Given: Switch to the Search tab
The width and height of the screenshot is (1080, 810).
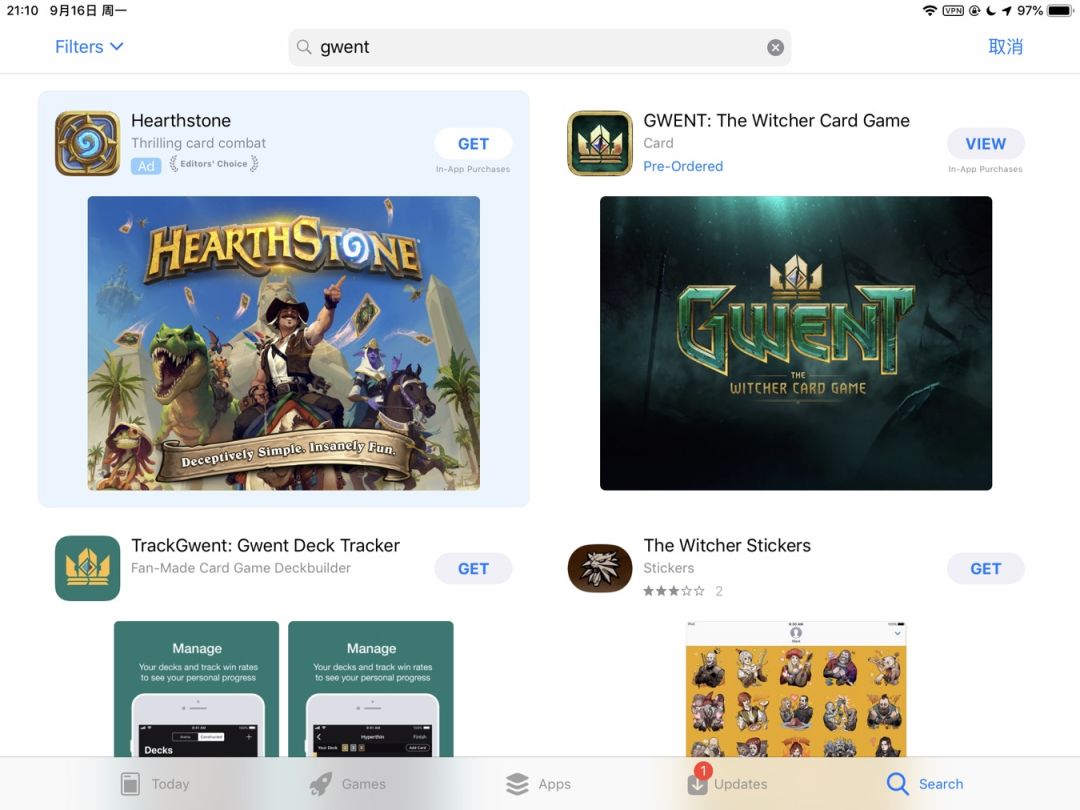Looking at the screenshot, I should pos(925,784).
